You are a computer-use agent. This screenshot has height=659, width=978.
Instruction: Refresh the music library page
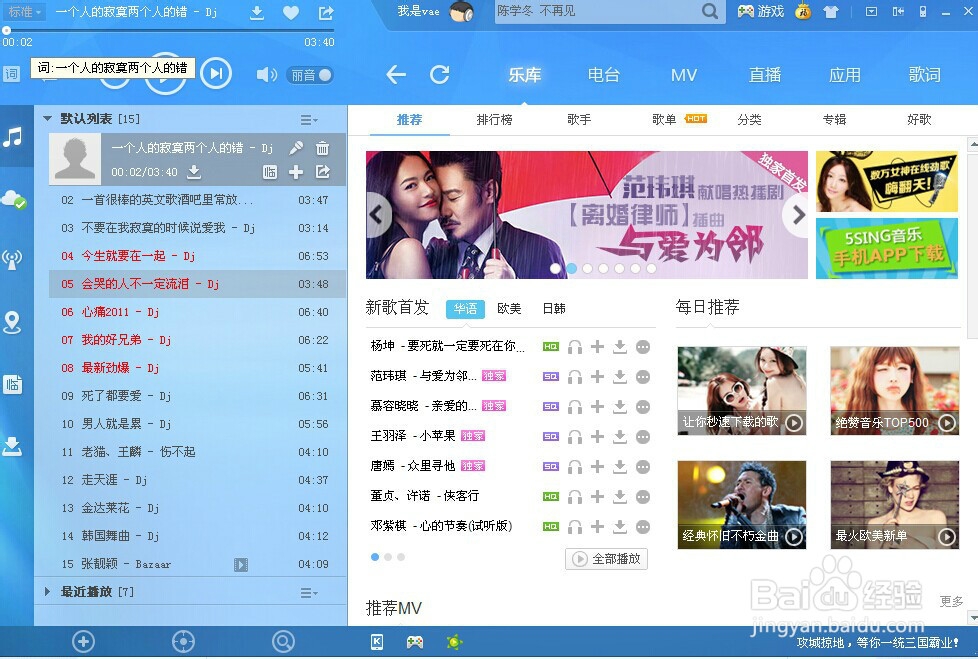(440, 75)
